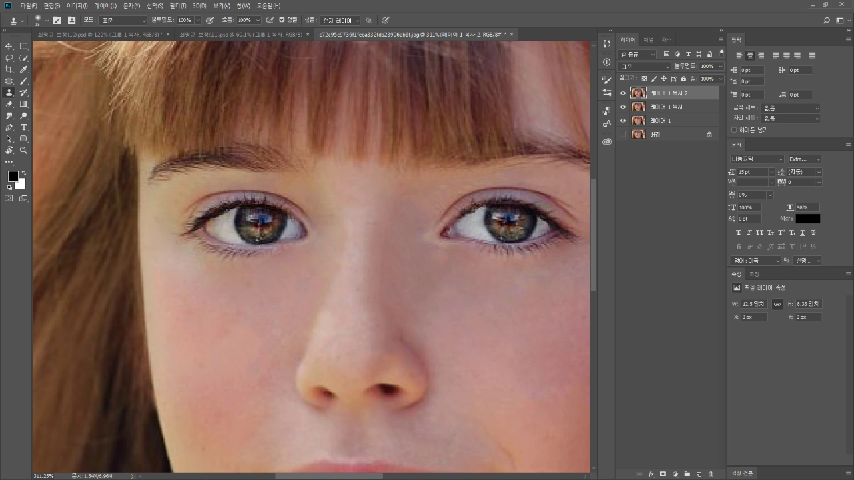Pick the Zoom tool from toolbar
The image size is (854, 480).
(24, 150)
